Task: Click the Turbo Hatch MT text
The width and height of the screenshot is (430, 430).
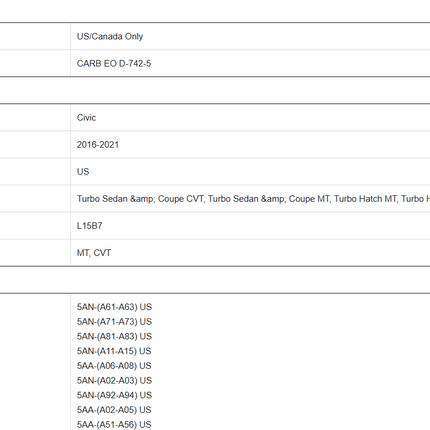Action: pos(365,199)
